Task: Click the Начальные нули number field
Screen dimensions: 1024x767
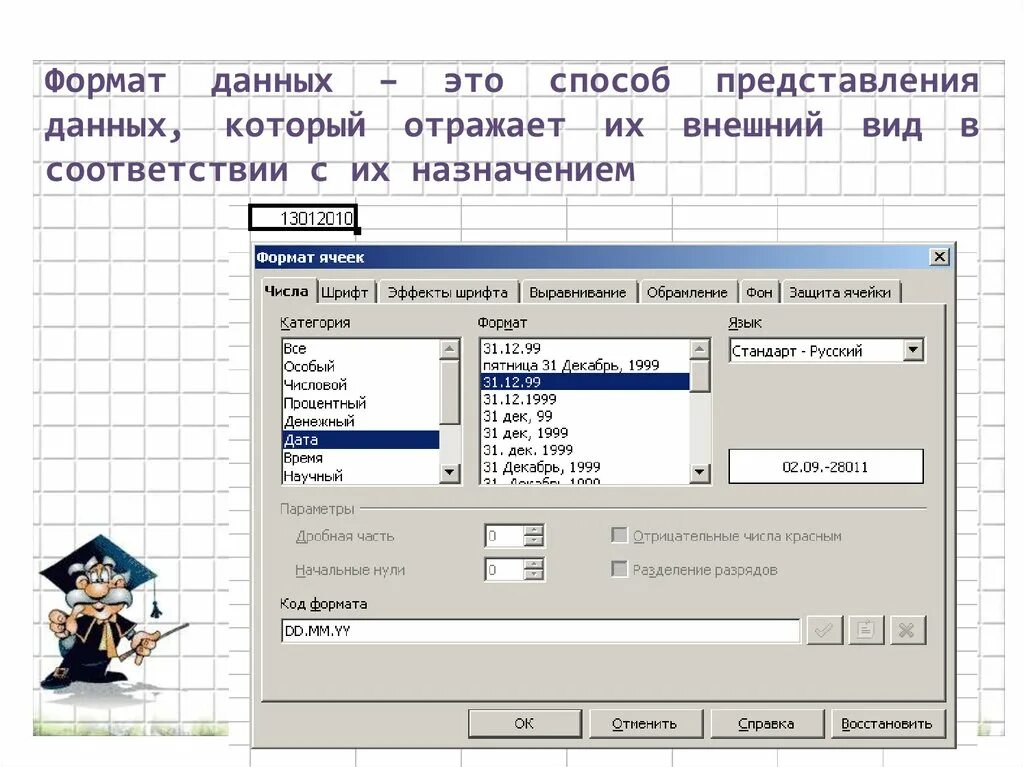Action: point(505,570)
